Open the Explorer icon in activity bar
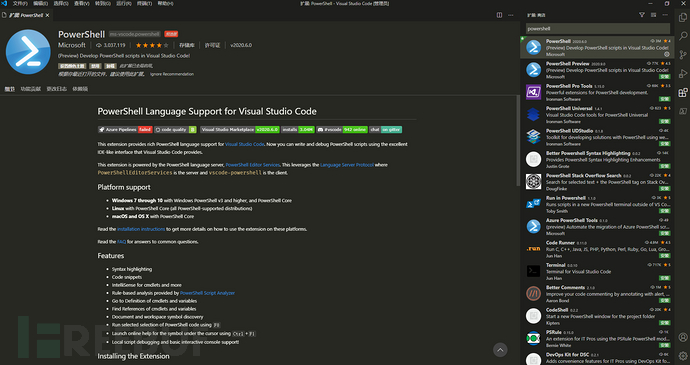690x365 pixels. (683, 17)
